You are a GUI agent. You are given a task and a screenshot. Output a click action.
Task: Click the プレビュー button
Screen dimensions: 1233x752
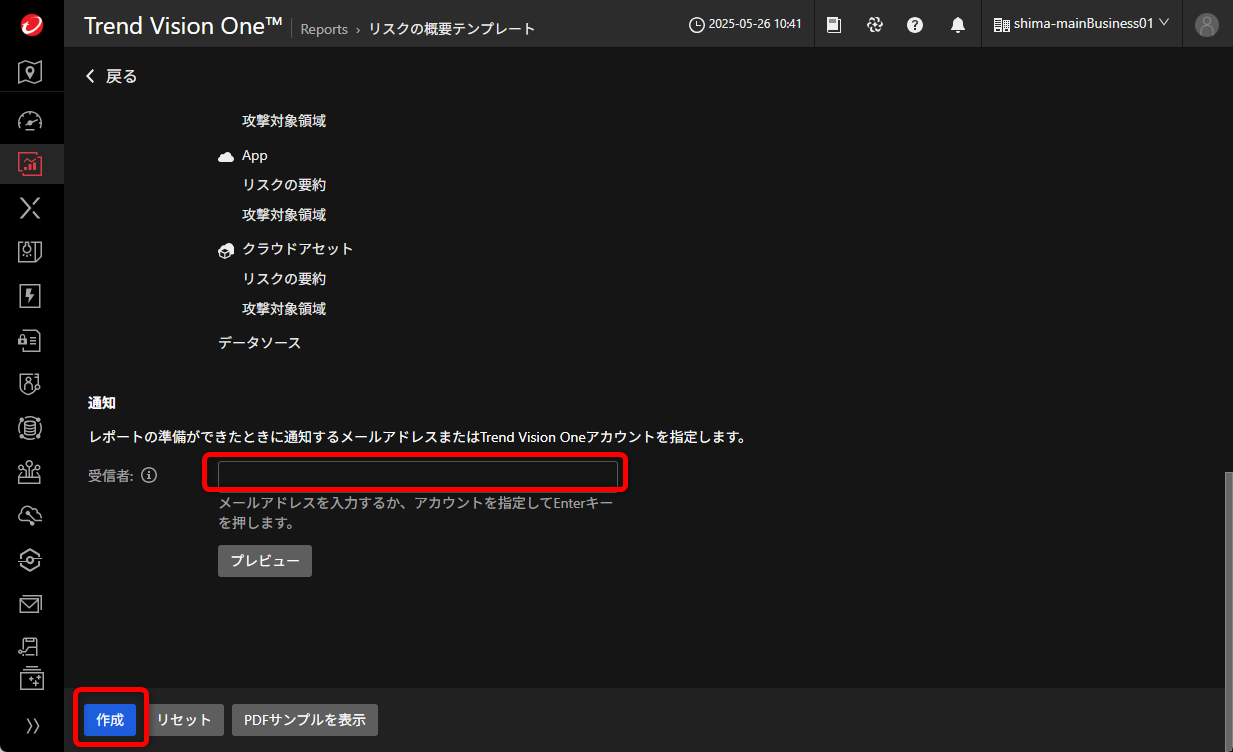(x=265, y=561)
